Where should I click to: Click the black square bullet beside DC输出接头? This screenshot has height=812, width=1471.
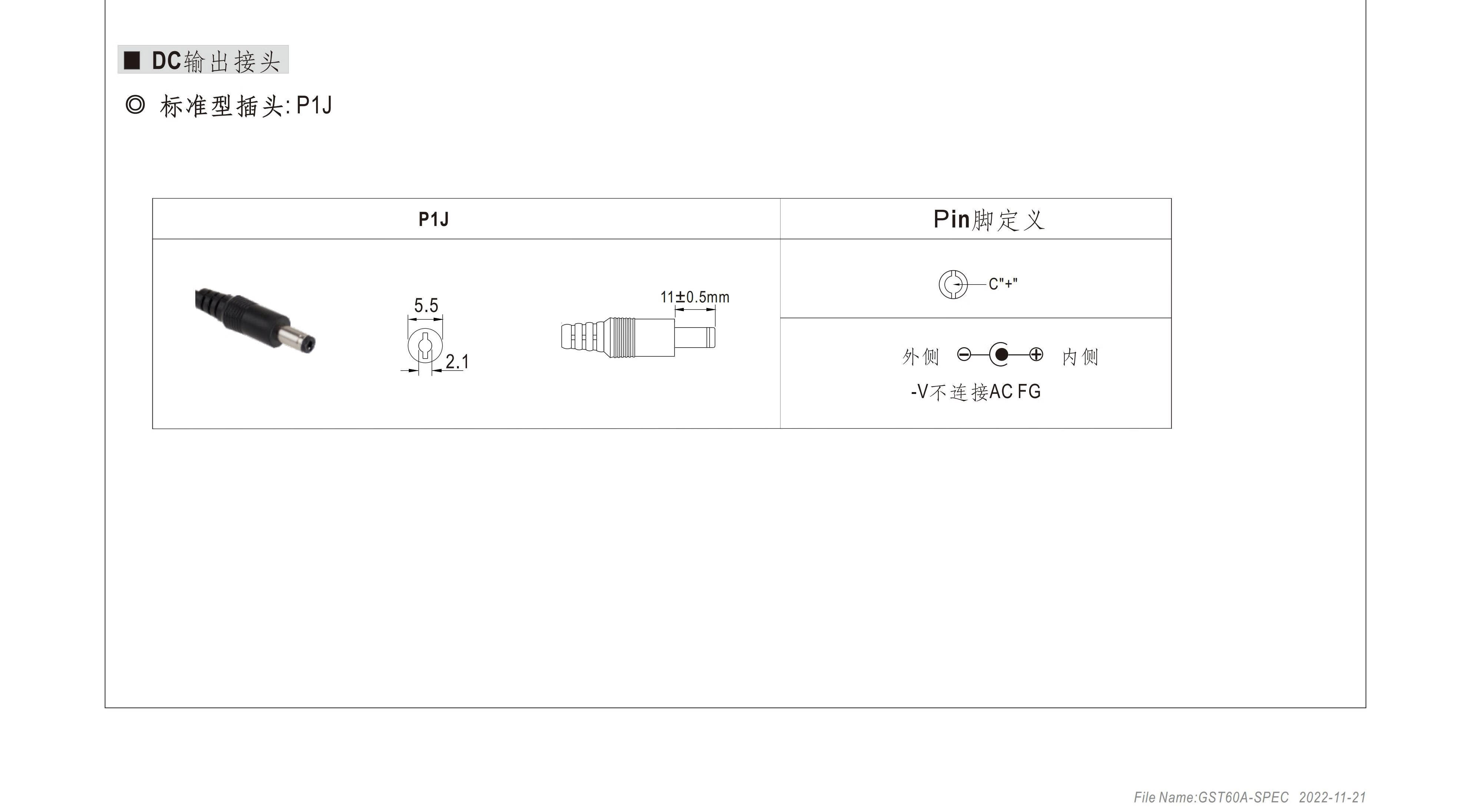[x=132, y=60]
